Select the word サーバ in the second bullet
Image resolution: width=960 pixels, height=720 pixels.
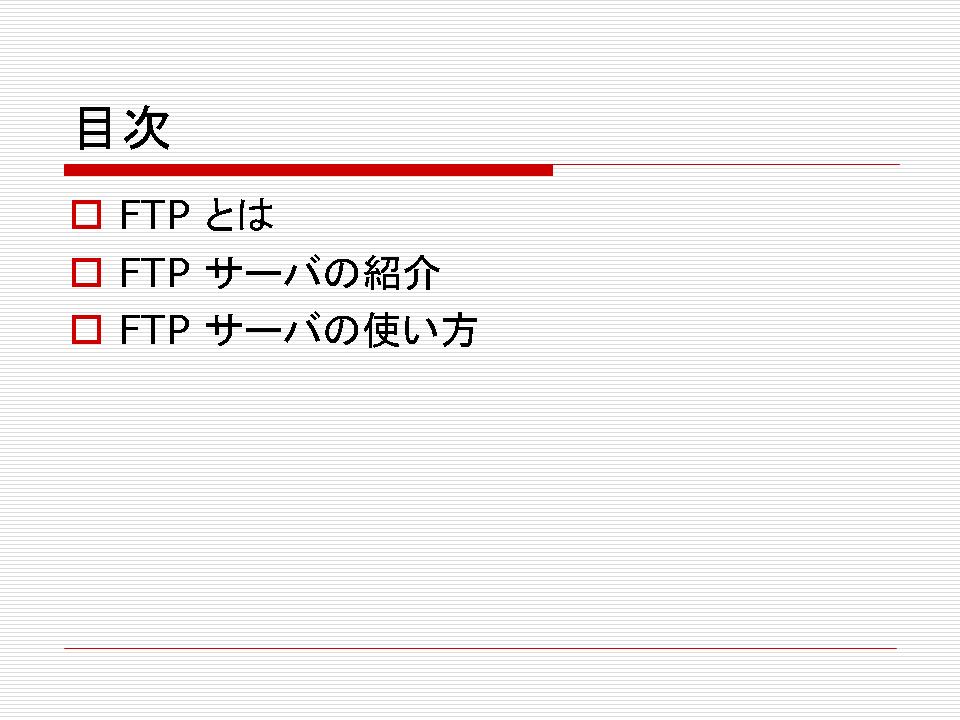point(263,272)
